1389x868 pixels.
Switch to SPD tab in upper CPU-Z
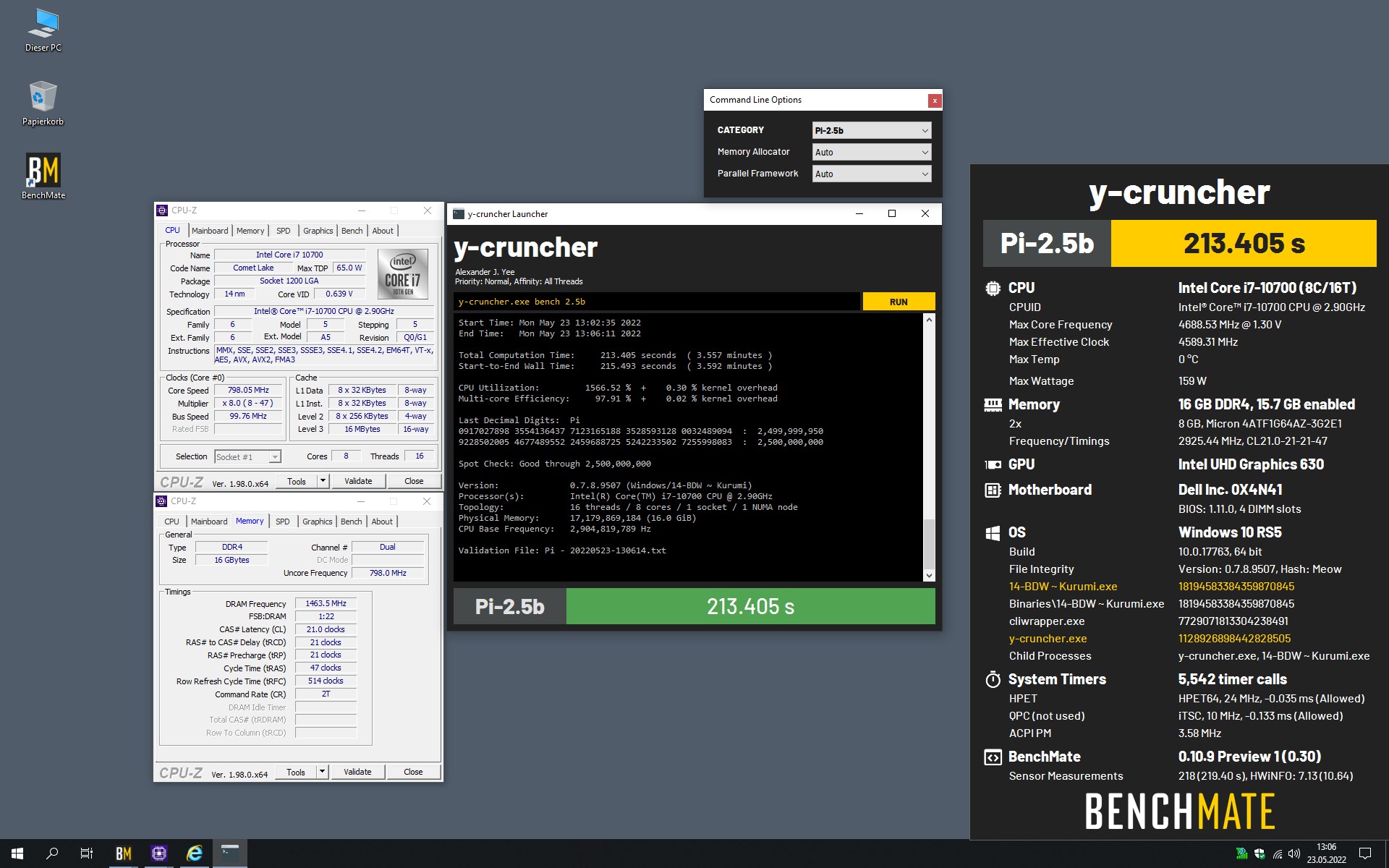pyautogui.click(x=284, y=231)
